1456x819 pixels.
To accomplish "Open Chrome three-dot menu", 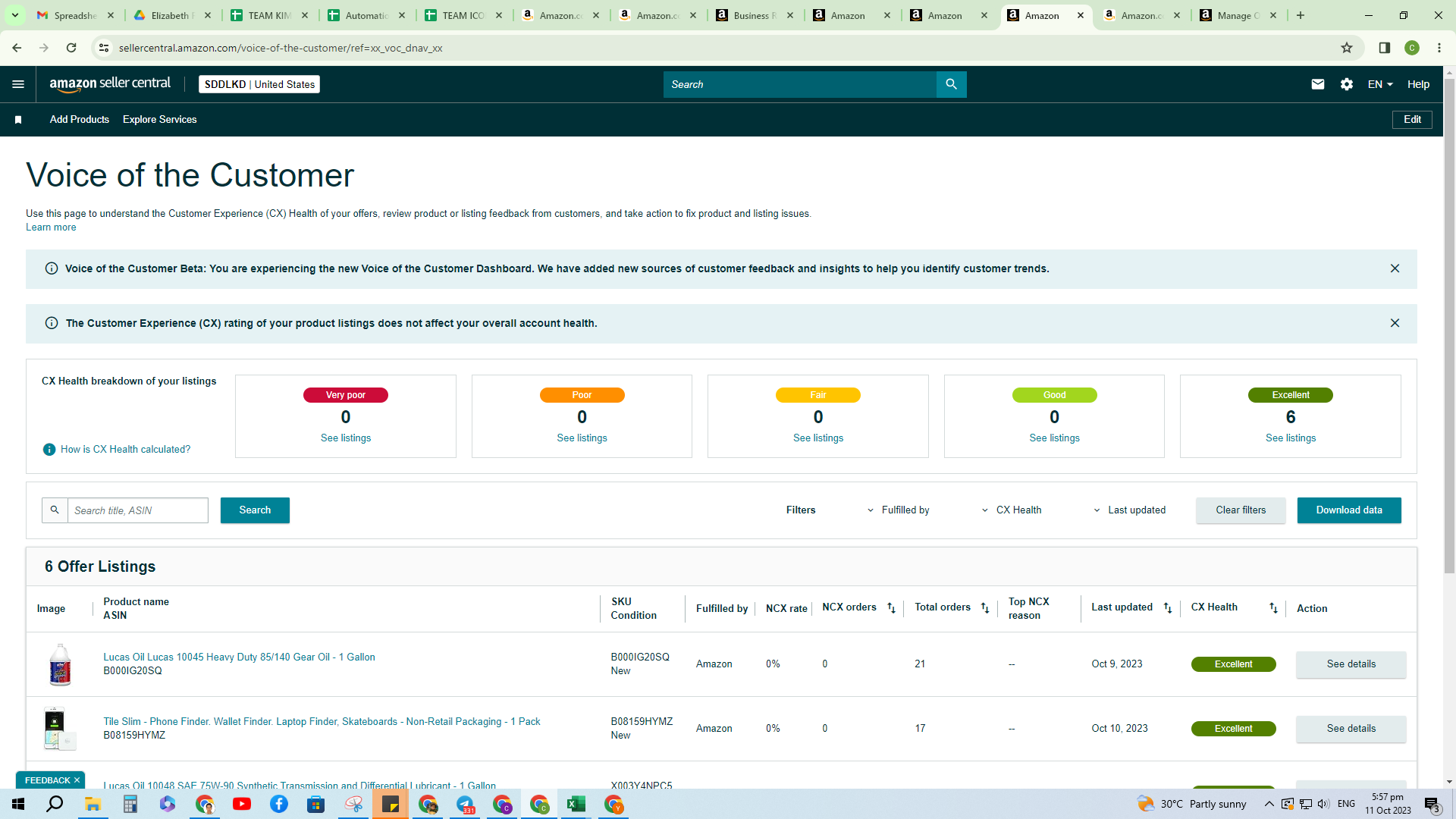I will 1439,48.
